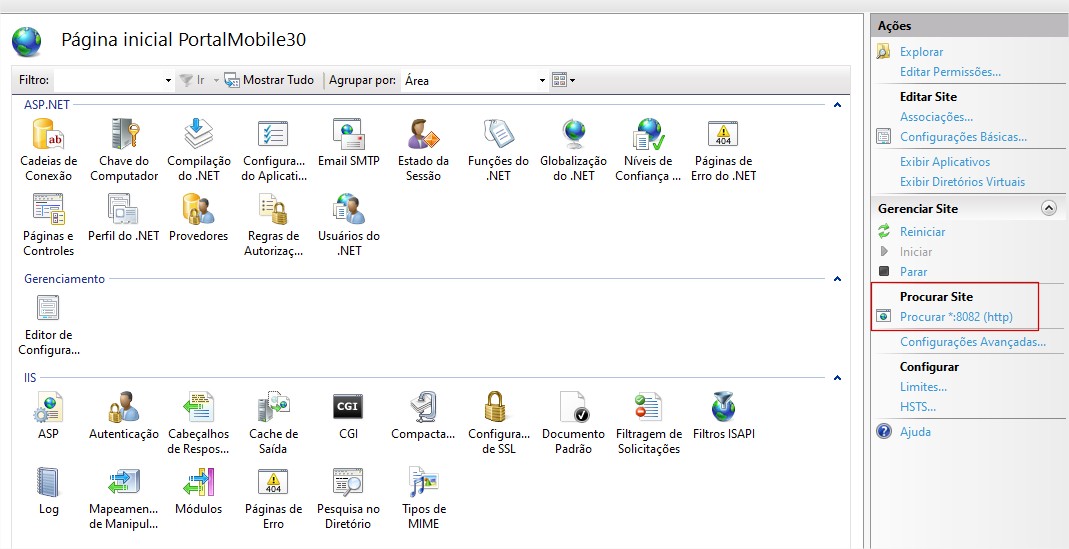The height and width of the screenshot is (549, 1069).
Task: Open Editar Permissões link
Action: click(950, 72)
